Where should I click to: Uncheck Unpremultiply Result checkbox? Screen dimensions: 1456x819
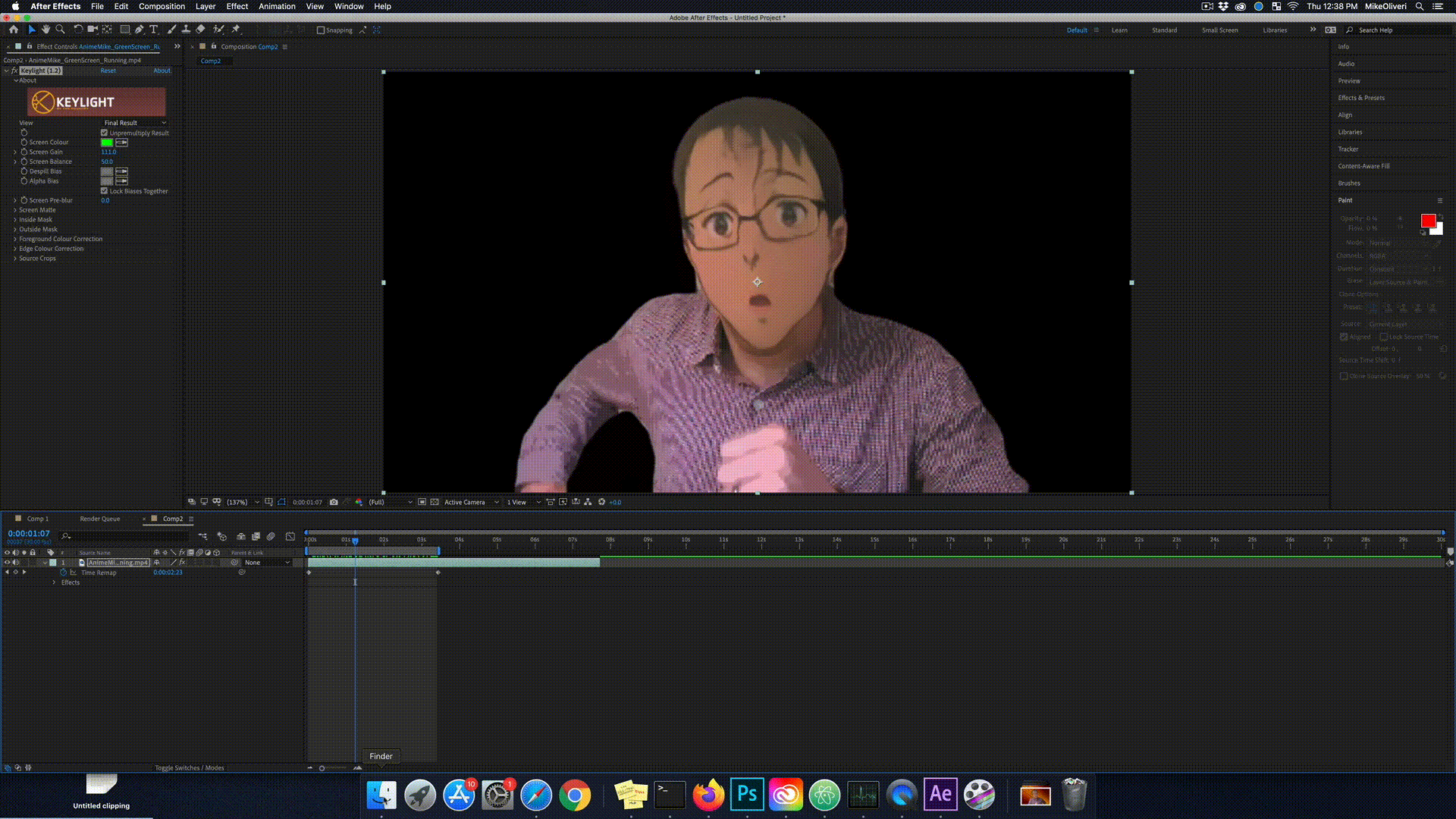click(x=105, y=133)
